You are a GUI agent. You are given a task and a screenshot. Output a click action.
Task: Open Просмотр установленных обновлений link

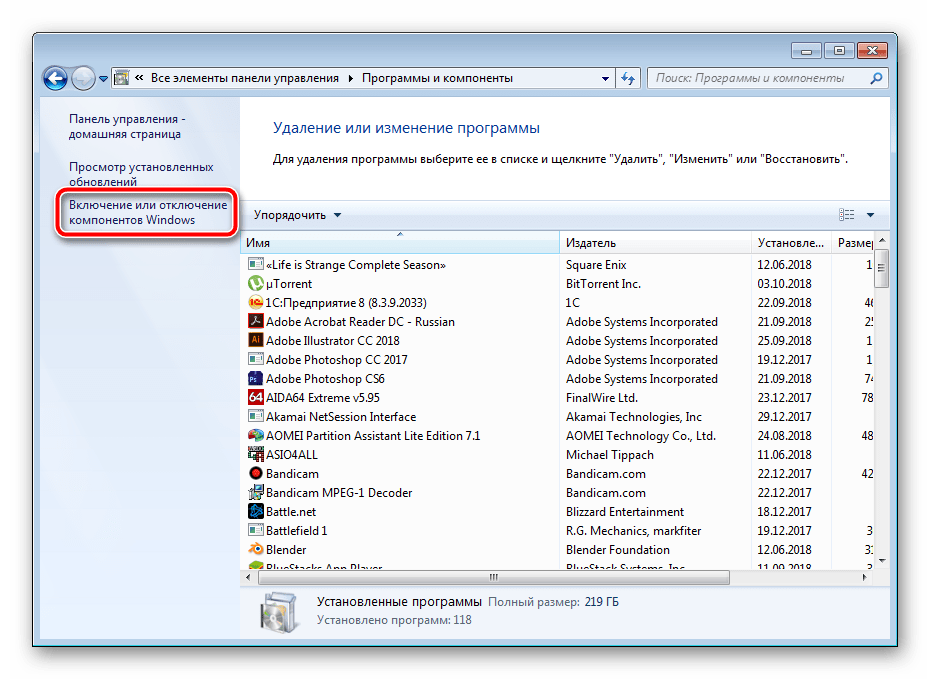[x=141, y=175]
